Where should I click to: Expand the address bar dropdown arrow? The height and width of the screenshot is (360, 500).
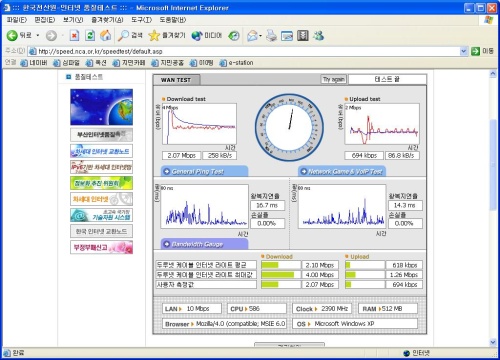click(463, 51)
